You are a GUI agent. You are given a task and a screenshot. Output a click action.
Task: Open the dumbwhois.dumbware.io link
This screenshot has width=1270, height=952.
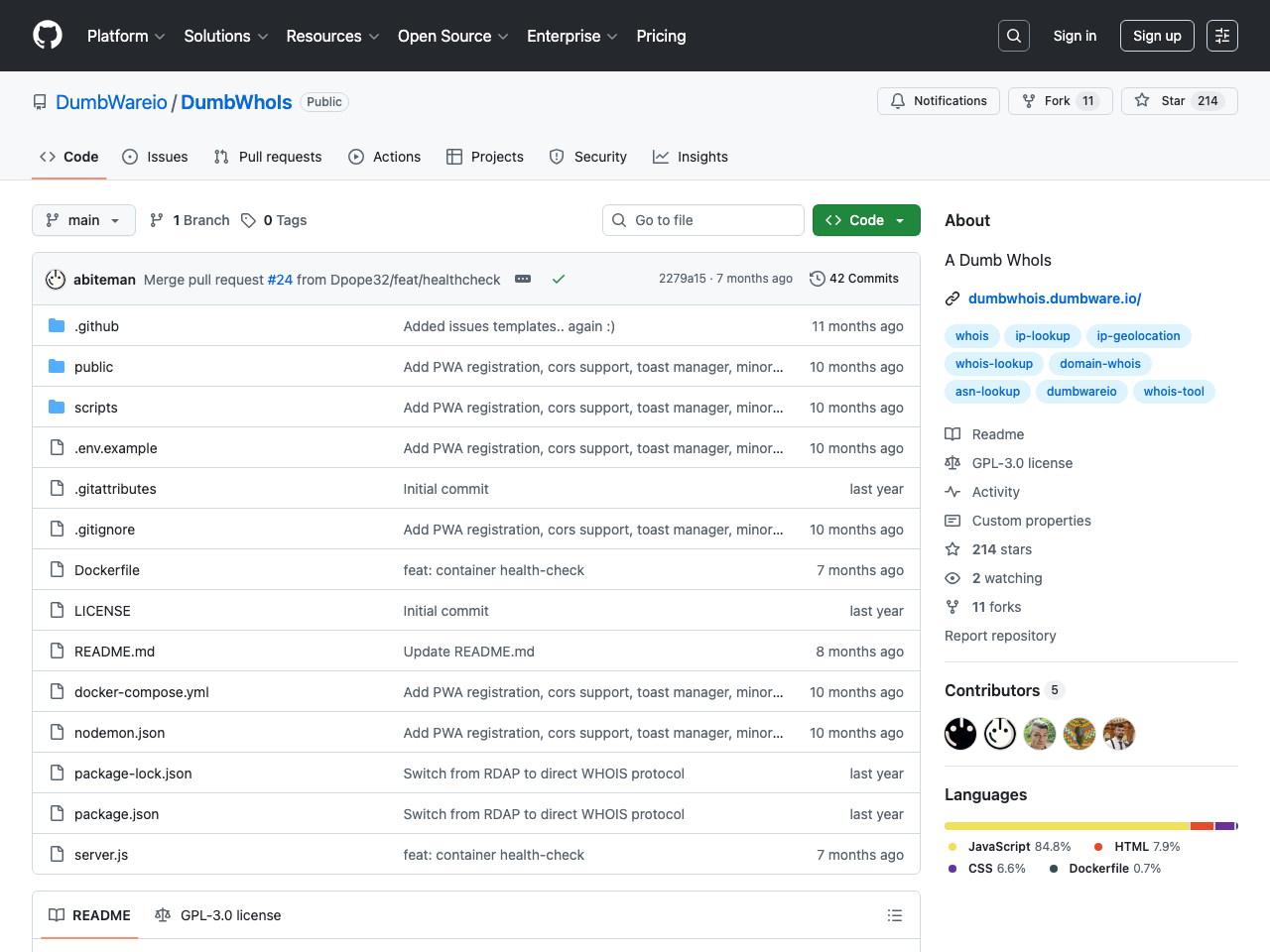pyautogui.click(x=1054, y=298)
